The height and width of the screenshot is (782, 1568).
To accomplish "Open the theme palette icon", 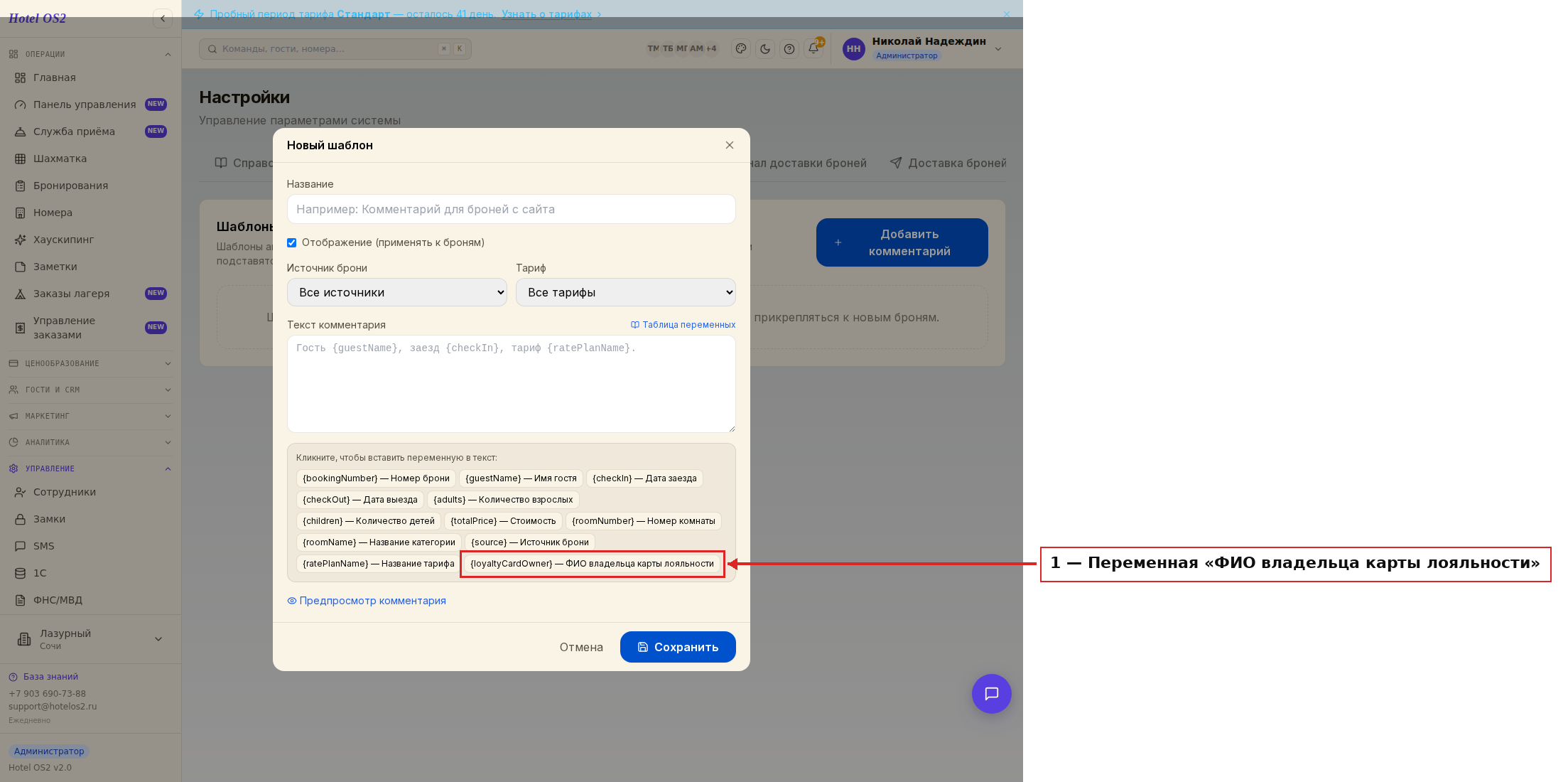I will click(741, 49).
